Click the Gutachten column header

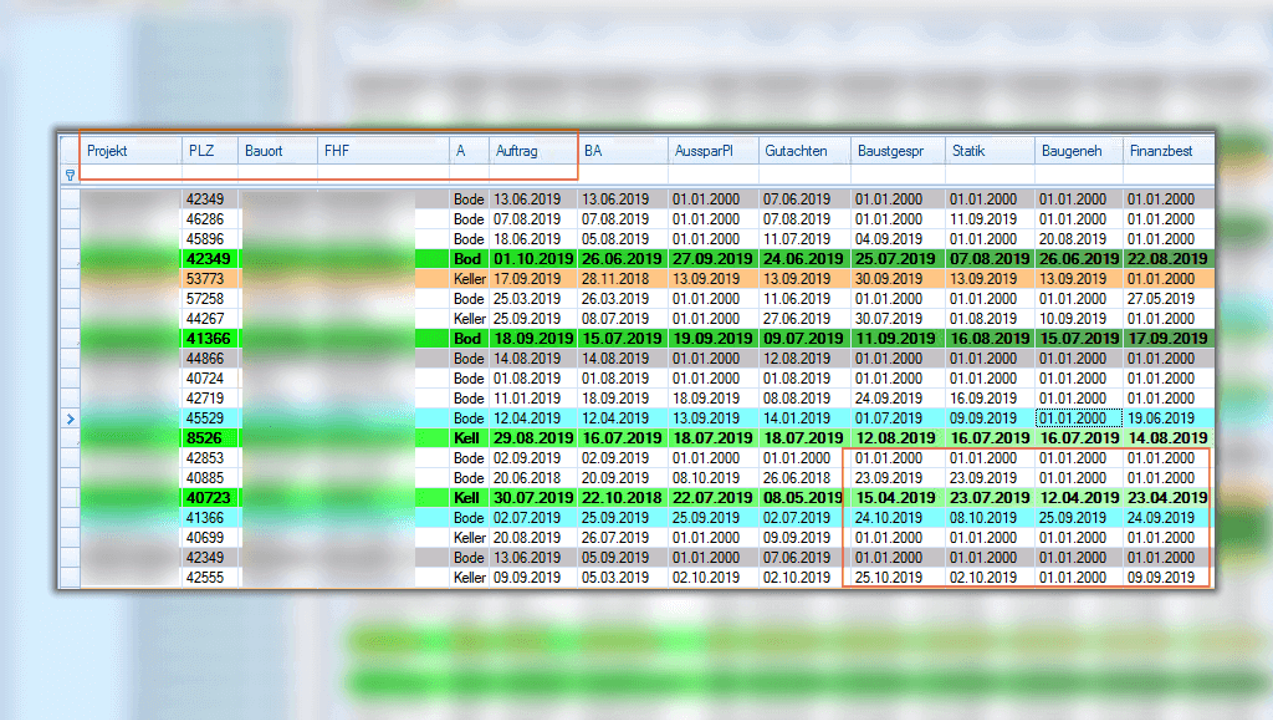[x=803, y=151]
